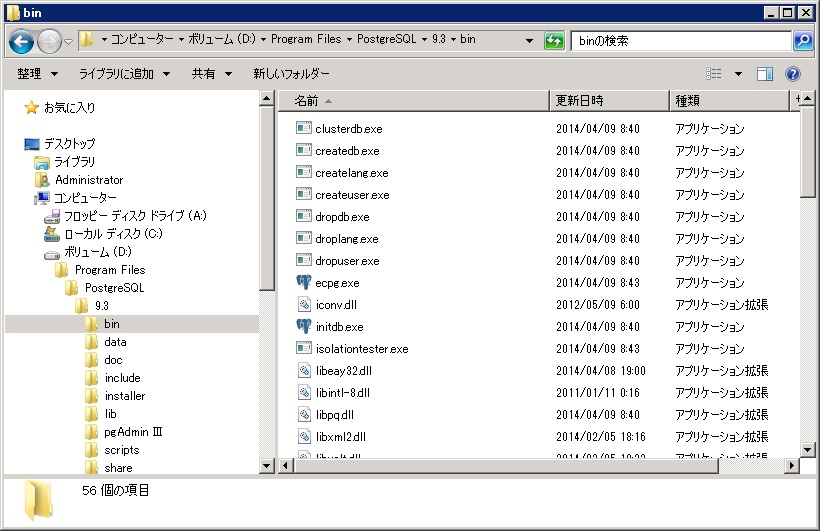Open the view options dropdown arrow

pyautogui.click(x=739, y=74)
